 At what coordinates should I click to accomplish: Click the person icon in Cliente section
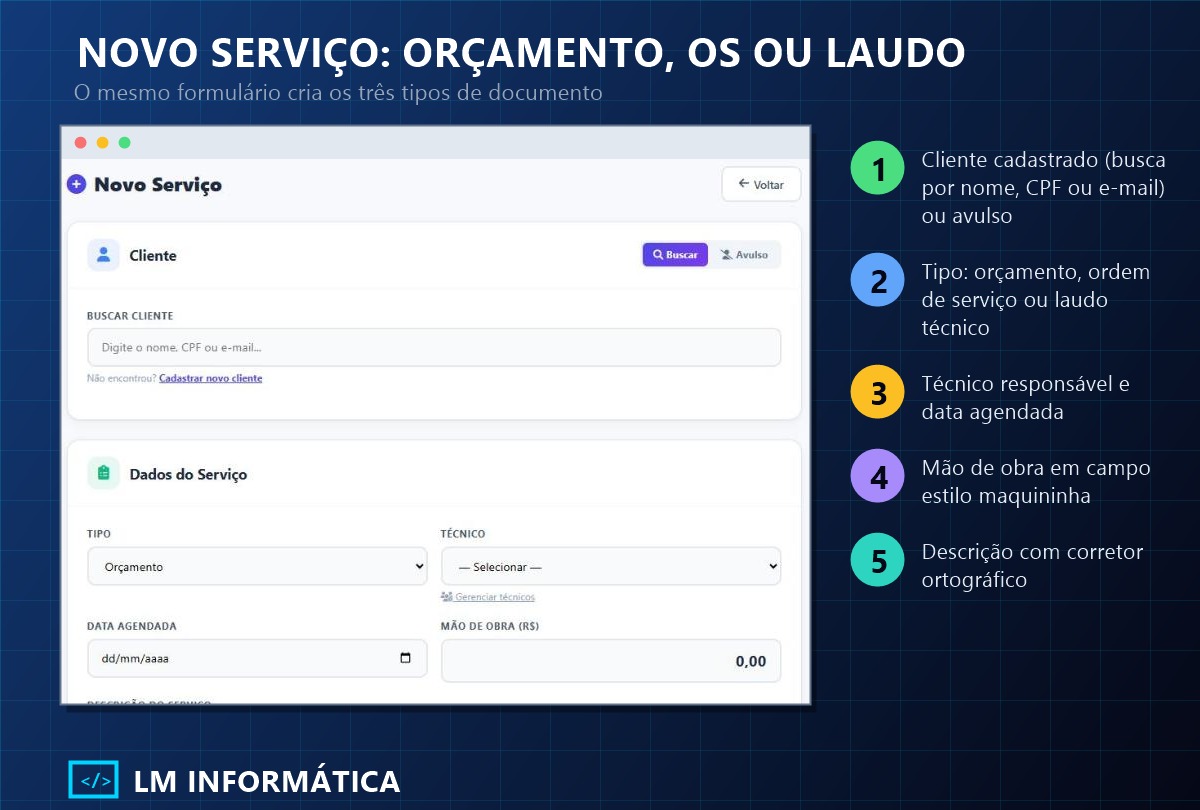pyautogui.click(x=103, y=255)
